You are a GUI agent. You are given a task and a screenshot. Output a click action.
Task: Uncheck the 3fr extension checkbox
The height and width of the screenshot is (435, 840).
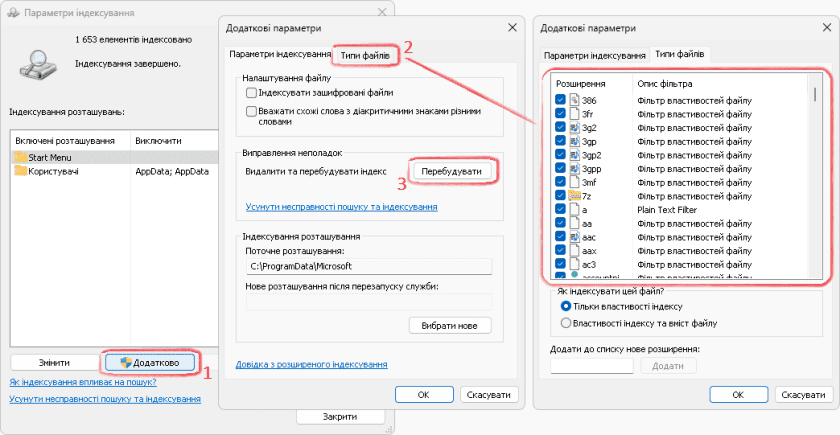pyautogui.click(x=560, y=115)
